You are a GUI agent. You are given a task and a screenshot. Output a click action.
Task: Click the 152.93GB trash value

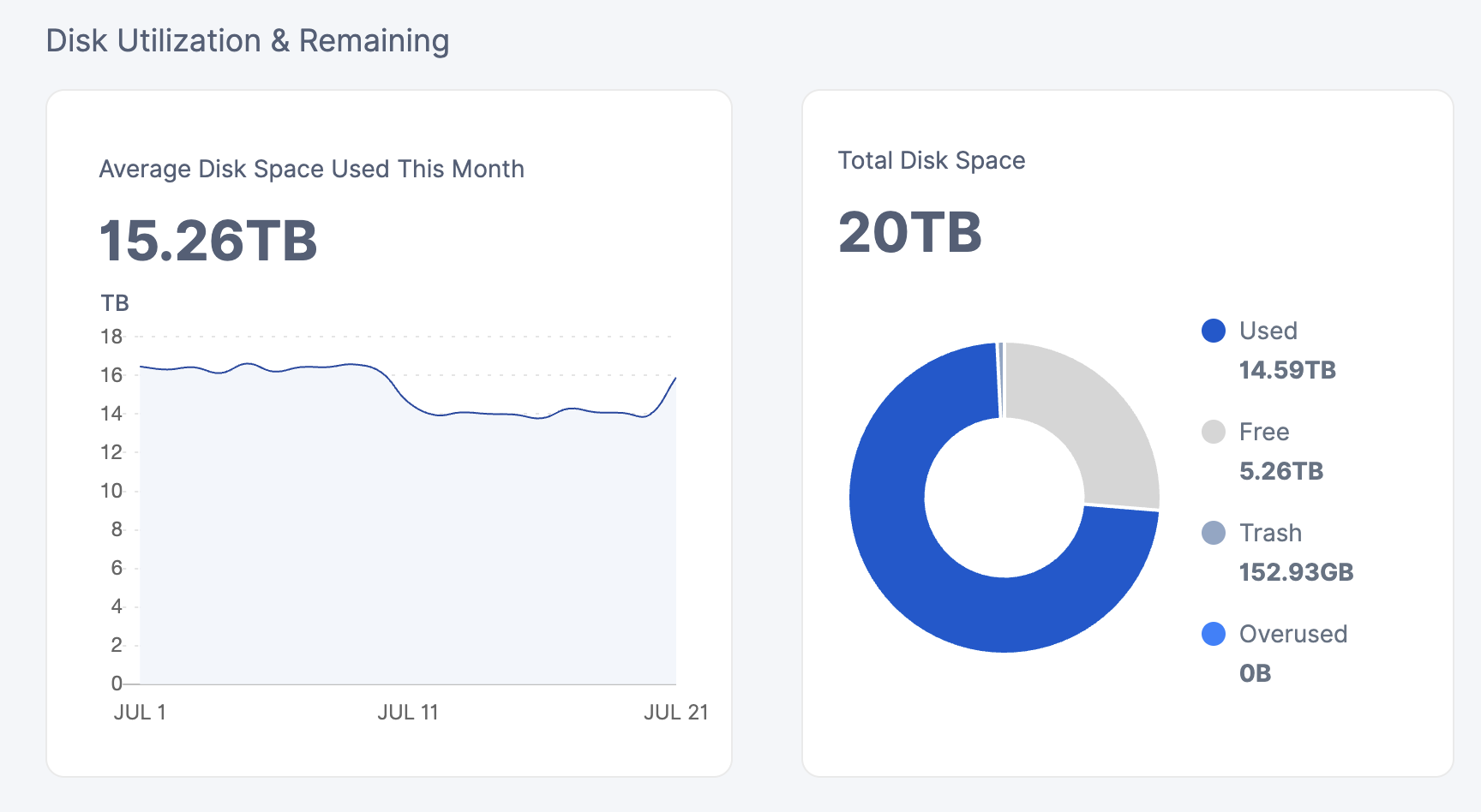click(x=1296, y=572)
